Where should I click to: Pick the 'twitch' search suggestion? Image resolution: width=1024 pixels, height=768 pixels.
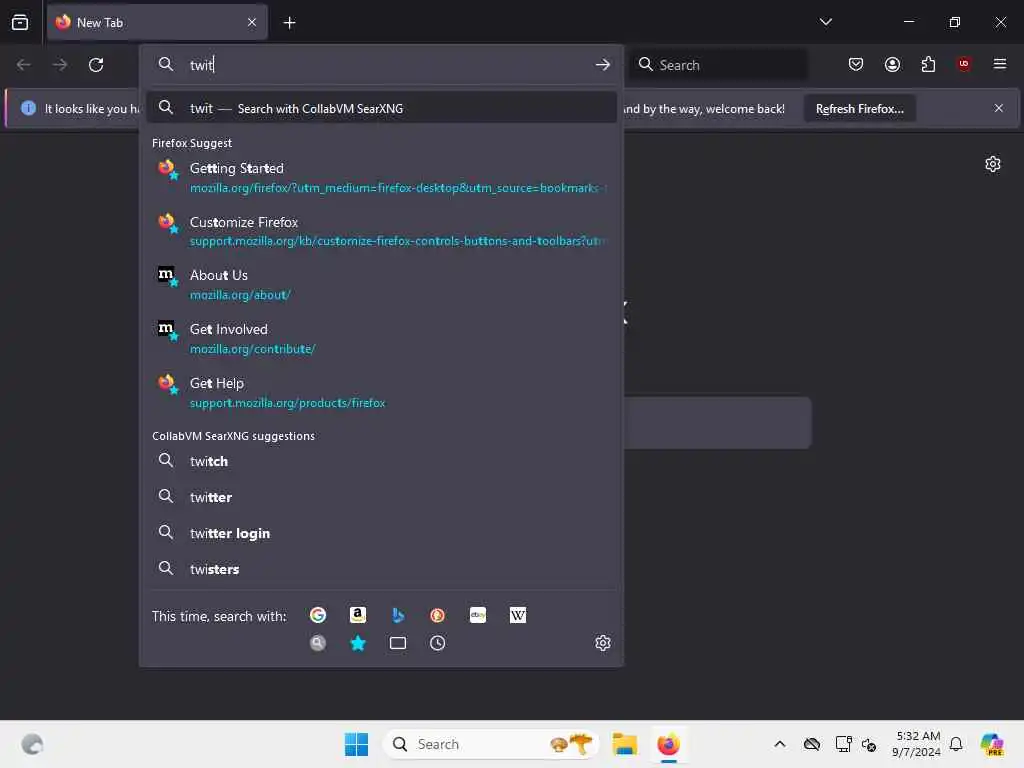(382, 461)
